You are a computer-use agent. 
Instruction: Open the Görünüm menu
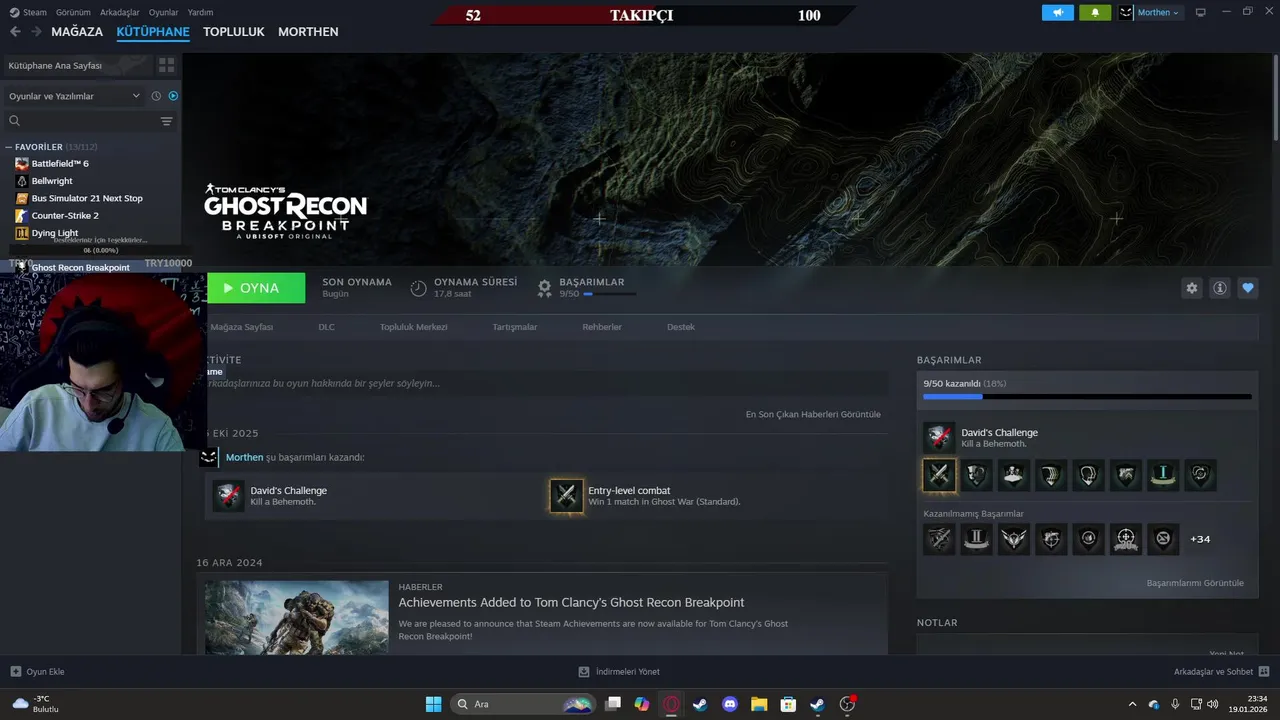[73, 12]
